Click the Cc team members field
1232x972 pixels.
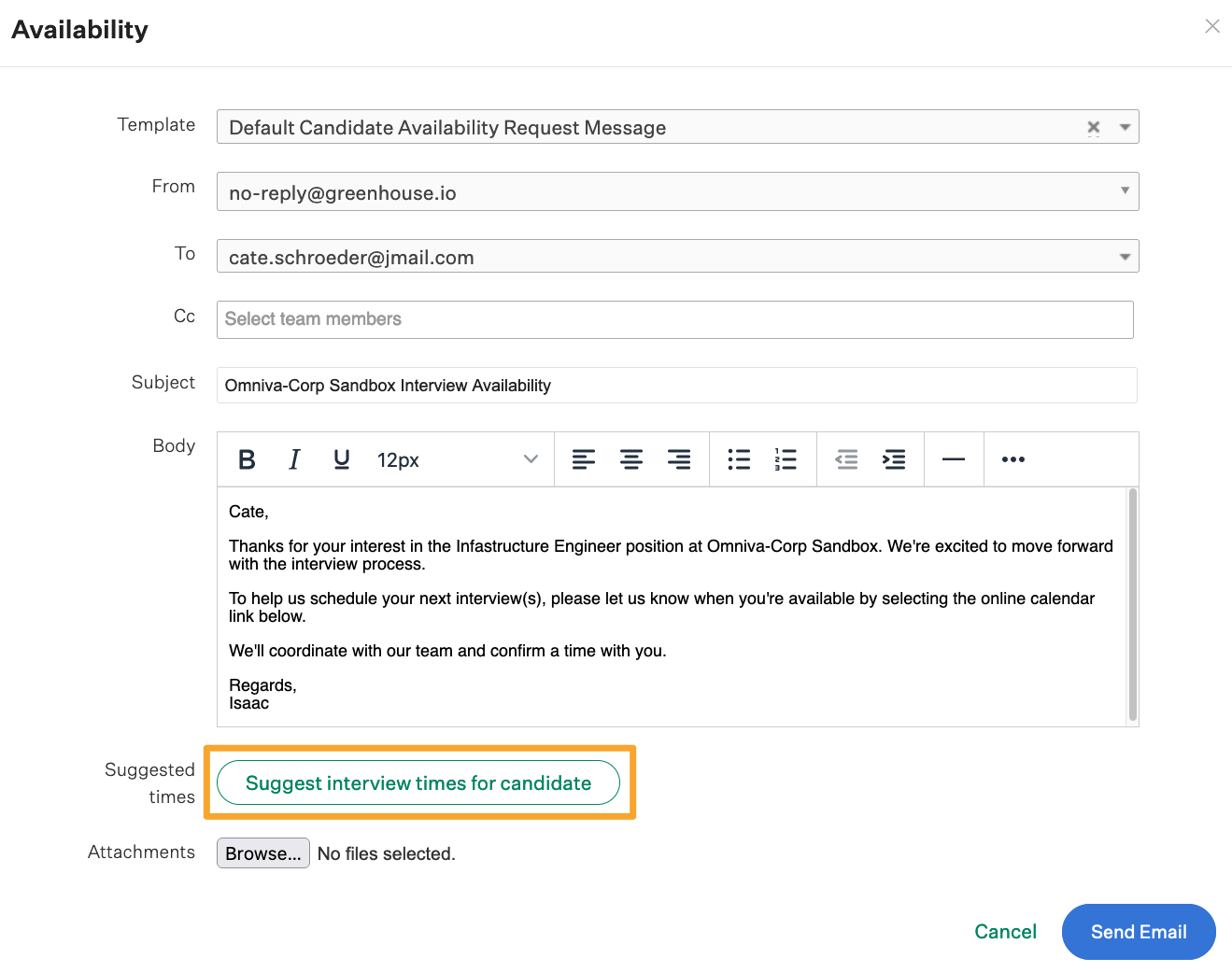(675, 319)
